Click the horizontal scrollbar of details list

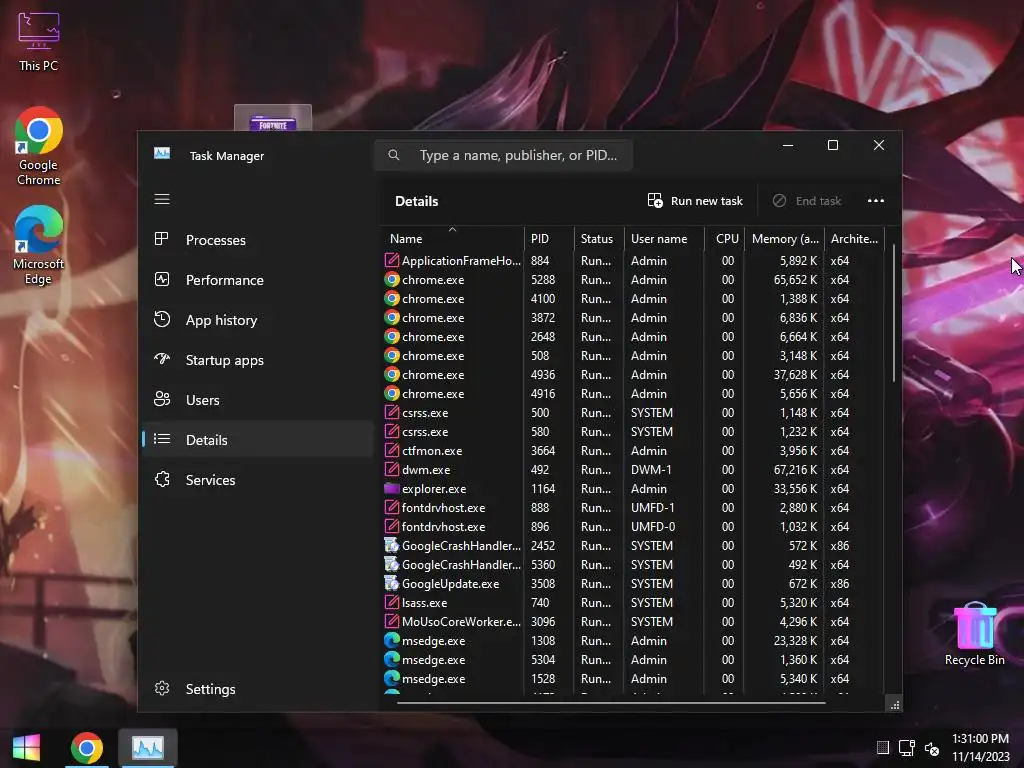click(611, 703)
